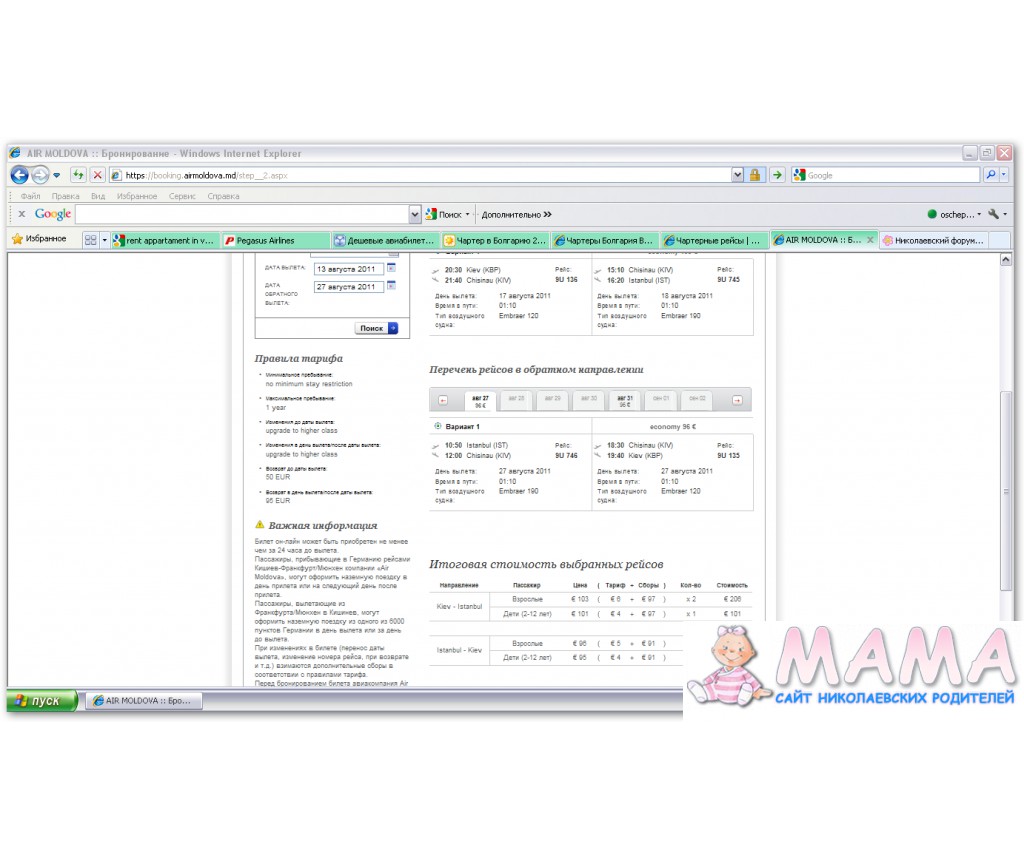Screen dimensions: 1024x860
Task: Click the browser Back button
Action: pos(19,175)
